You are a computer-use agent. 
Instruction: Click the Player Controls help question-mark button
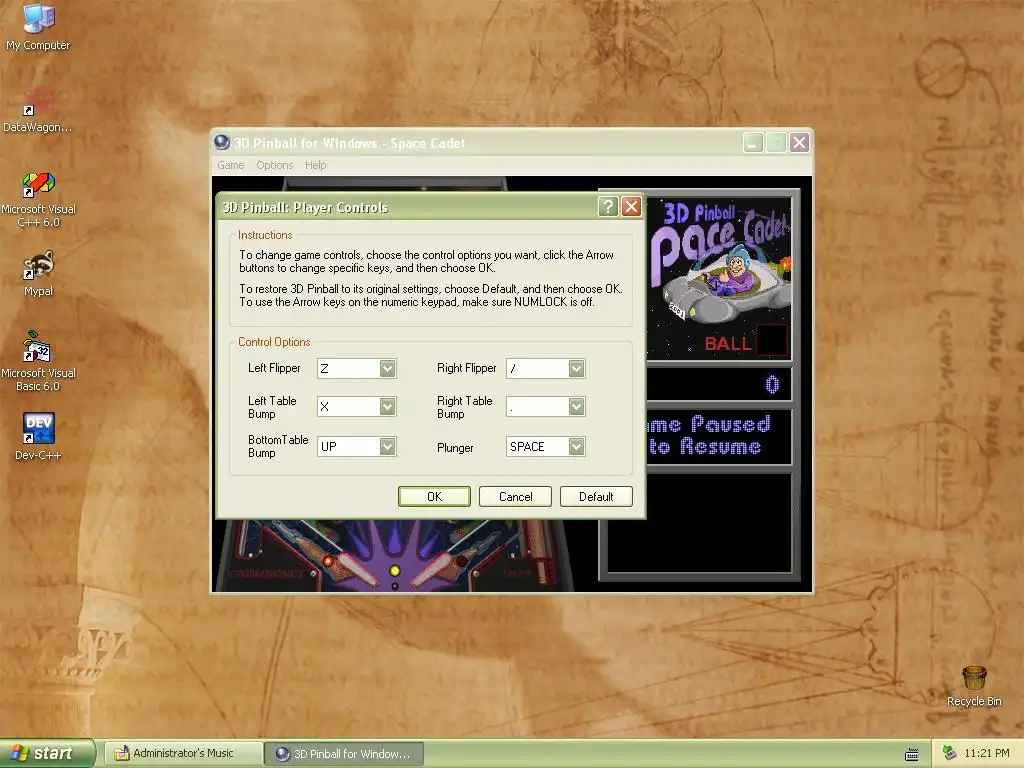(608, 207)
